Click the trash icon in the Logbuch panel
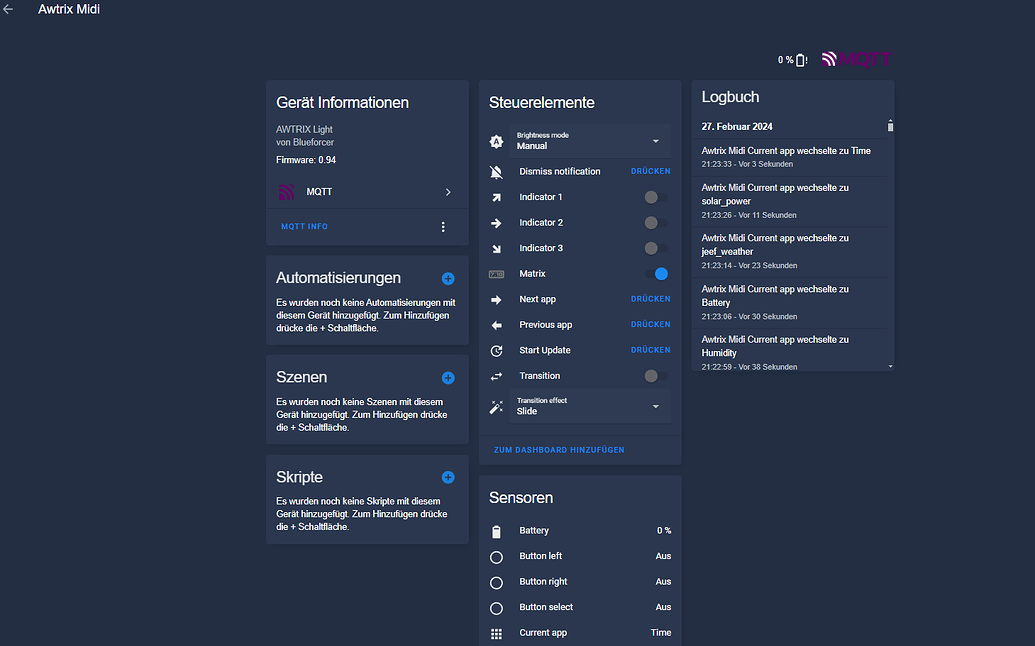The image size is (1035, 646). (x=890, y=125)
